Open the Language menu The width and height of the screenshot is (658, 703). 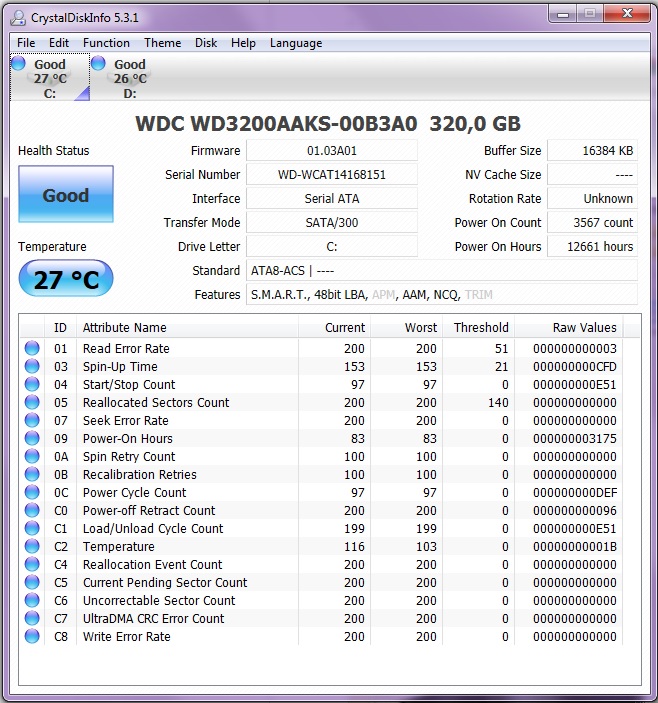pyautogui.click(x=296, y=43)
